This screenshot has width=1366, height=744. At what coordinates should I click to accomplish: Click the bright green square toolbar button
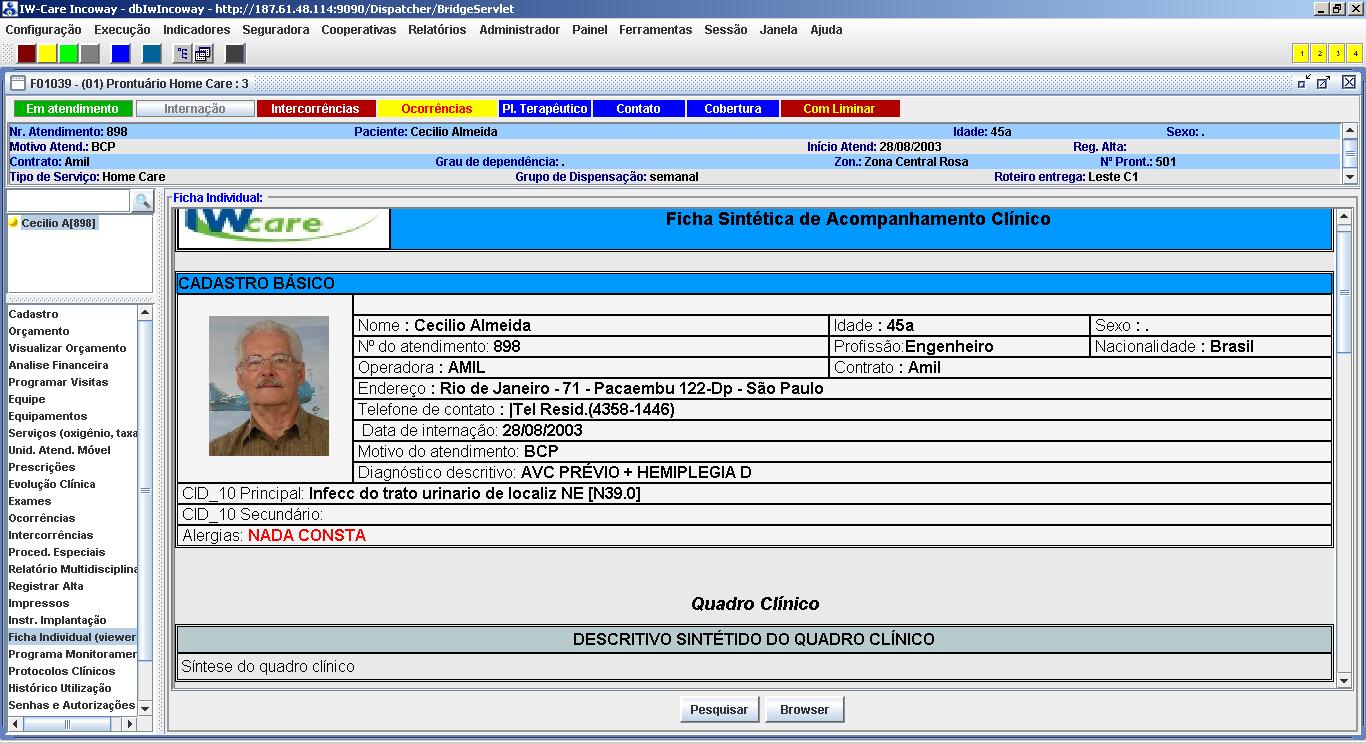69,54
